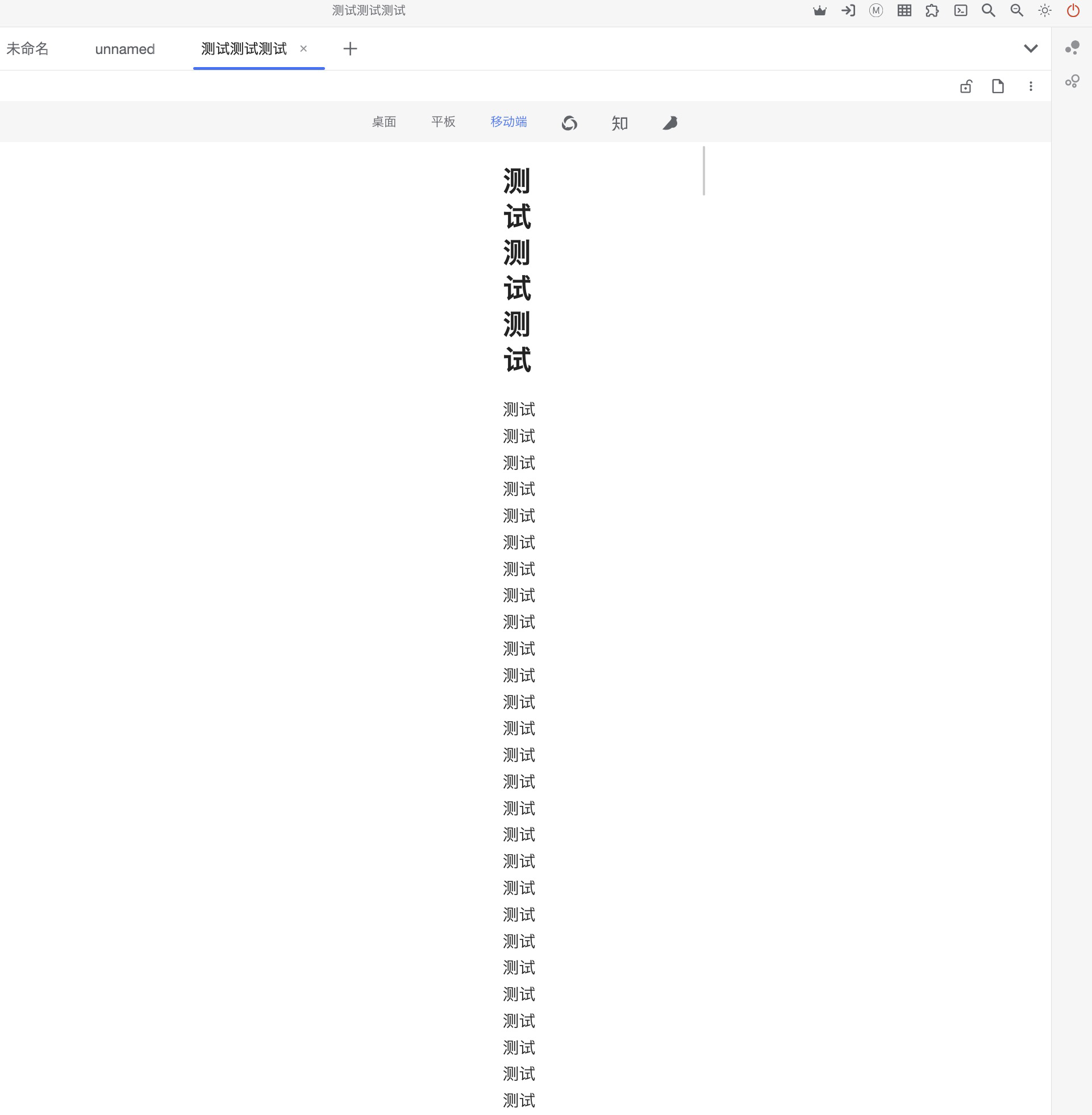Click the magnifying glass search icon
Image resolution: width=1092 pixels, height=1115 pixels.
[988, 11]
